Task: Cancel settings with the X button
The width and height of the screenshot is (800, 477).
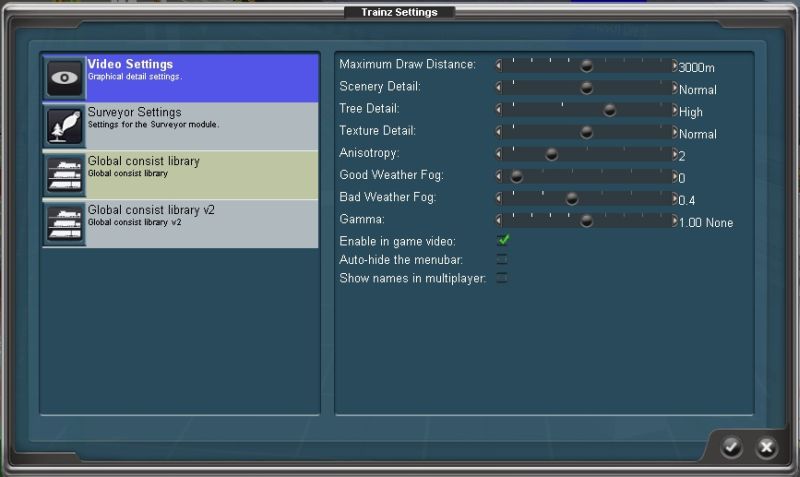Action: coord(766,447)
